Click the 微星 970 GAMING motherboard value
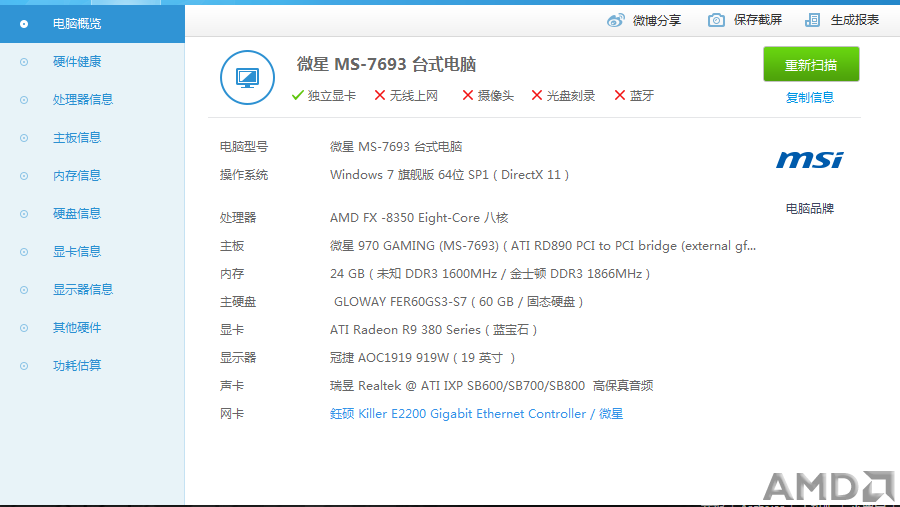The width and height of the screenshot is (900, 507). (x=543, y=246)
